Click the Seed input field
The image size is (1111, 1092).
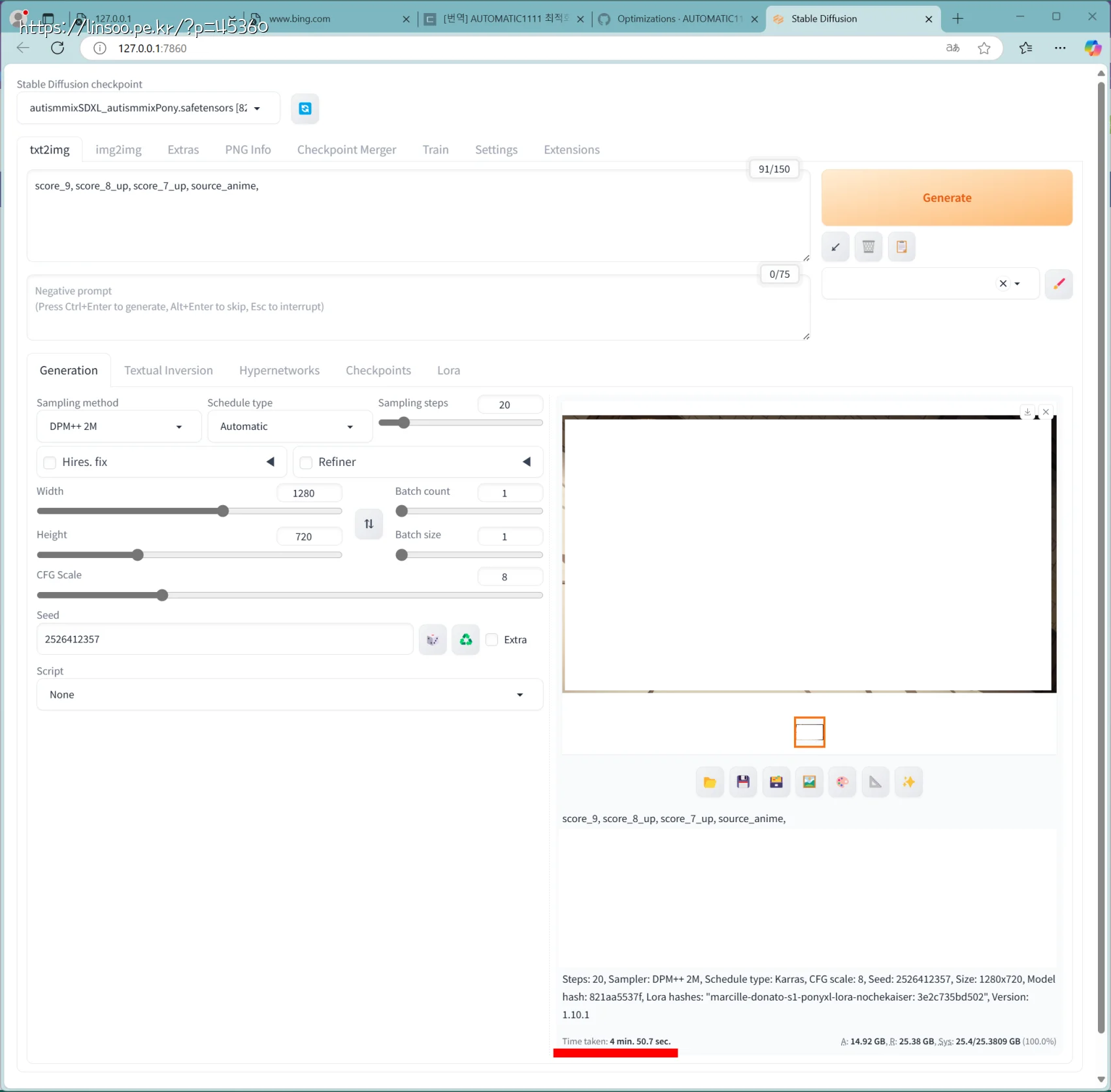pos(225,640)
